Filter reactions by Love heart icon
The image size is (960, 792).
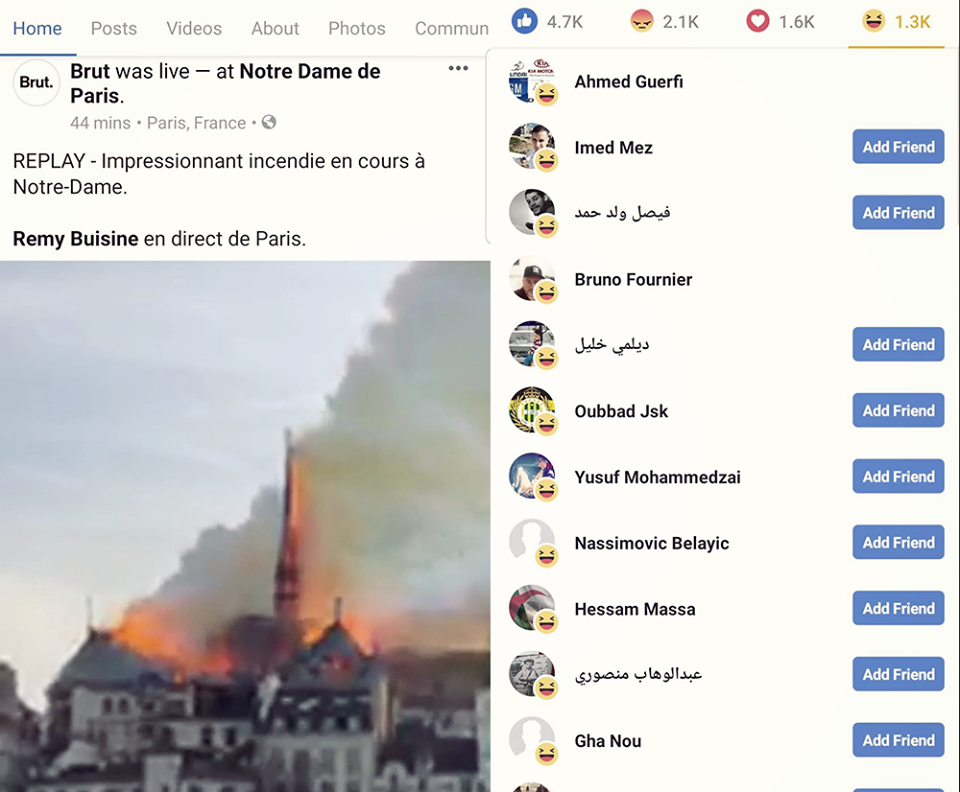760,21
